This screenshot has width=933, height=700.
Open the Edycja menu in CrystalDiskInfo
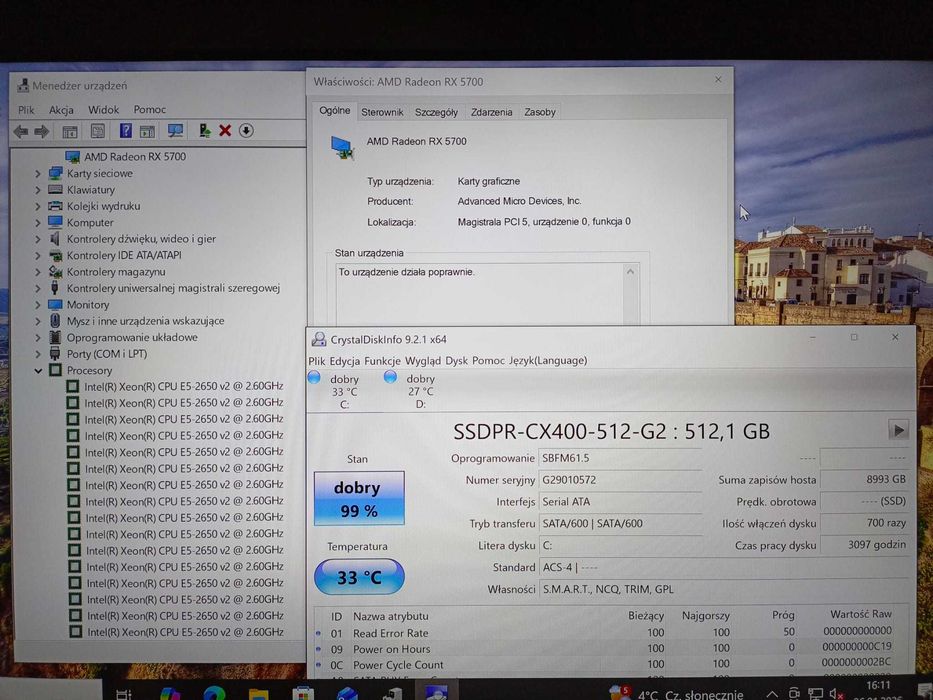(345, 361)
